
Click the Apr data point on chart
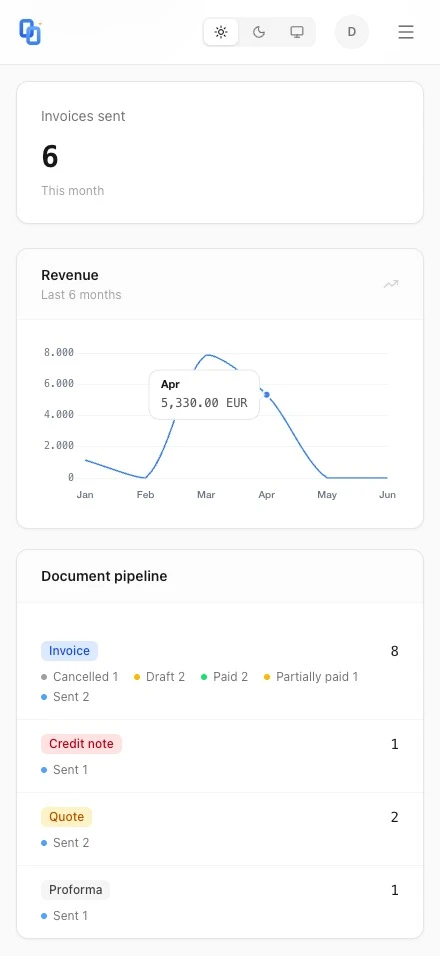[266, 395]
